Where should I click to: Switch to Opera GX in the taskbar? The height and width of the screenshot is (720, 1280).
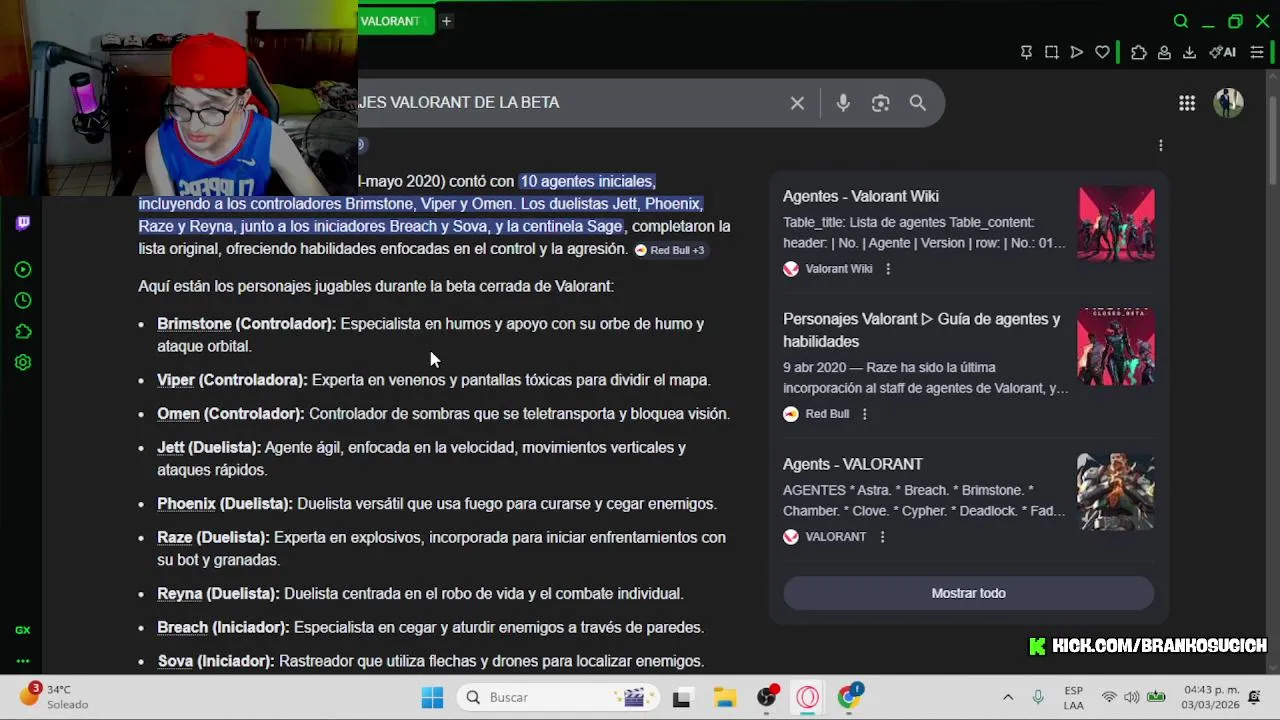(x=808, y=697)
